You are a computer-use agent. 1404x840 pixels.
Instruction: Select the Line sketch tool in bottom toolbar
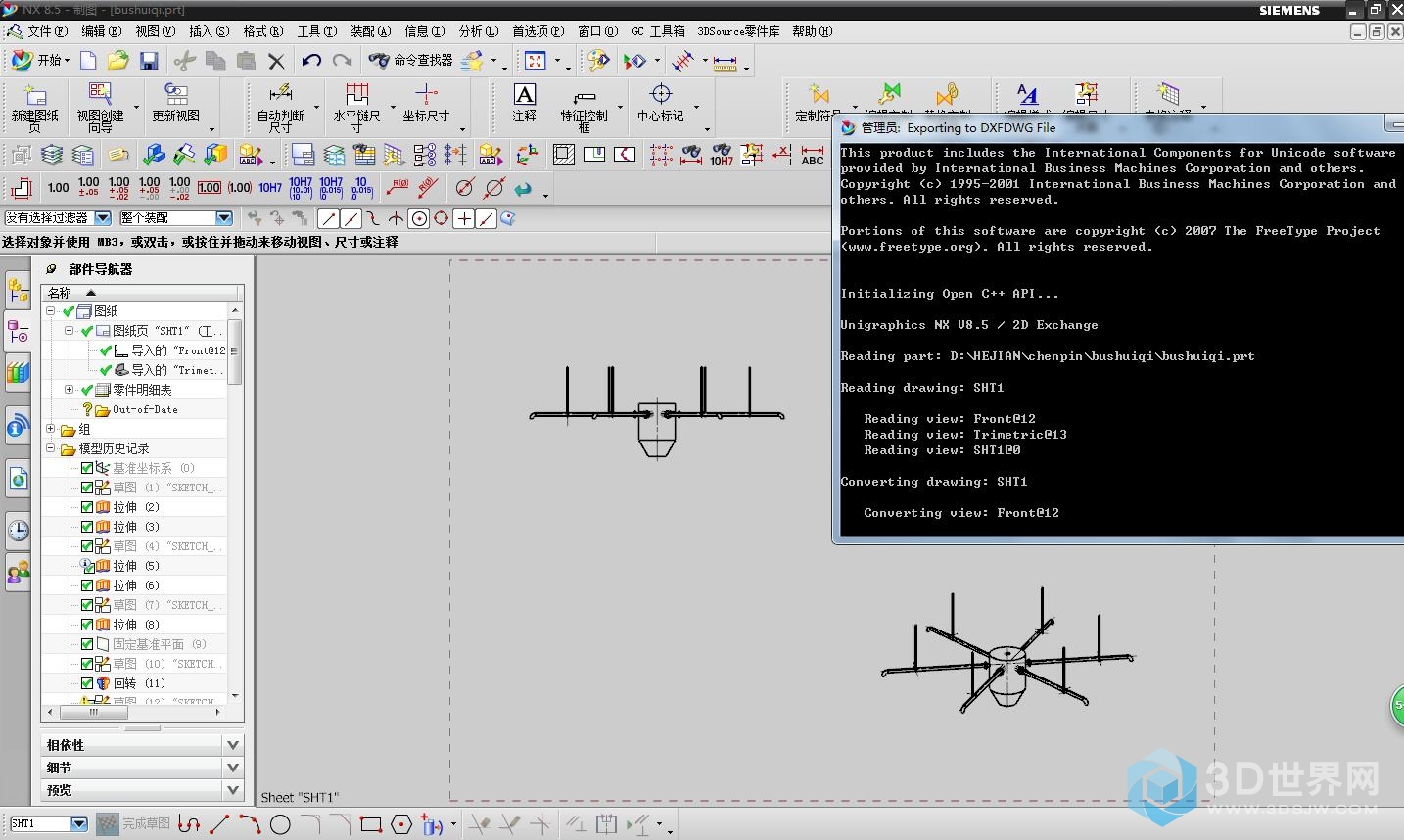click(219, 824)
